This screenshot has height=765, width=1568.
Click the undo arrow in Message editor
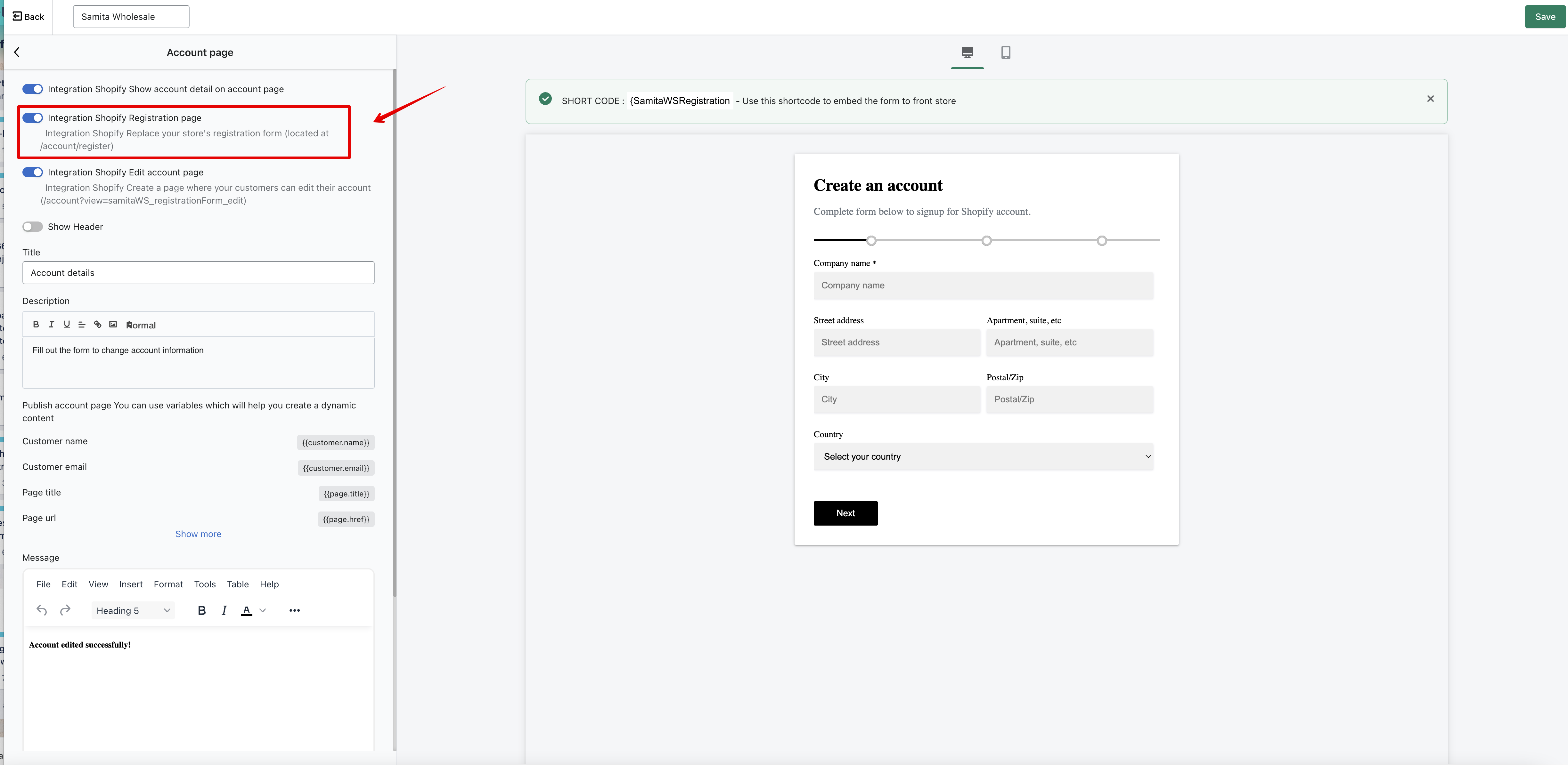(41, 610)
